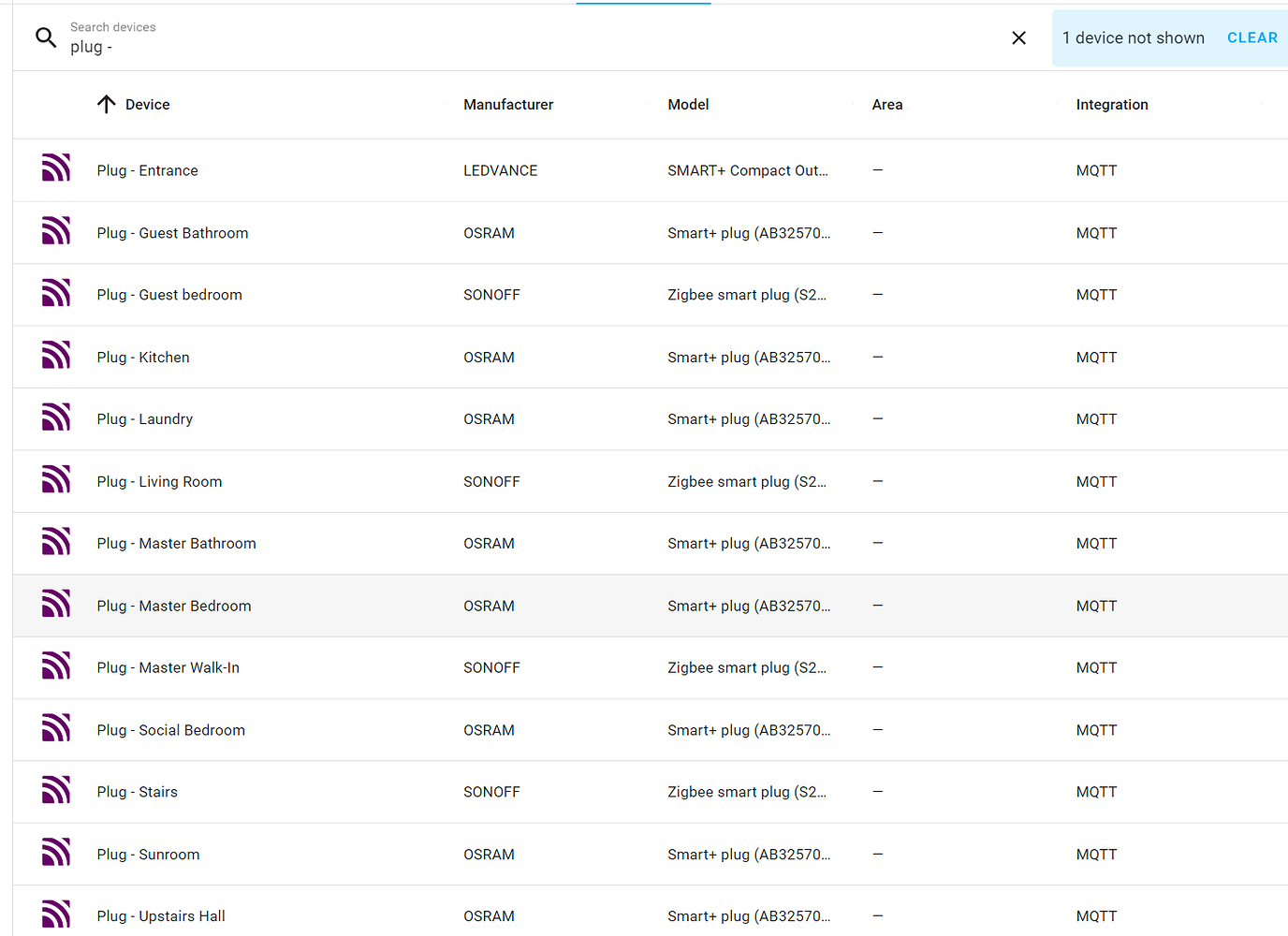1288x936 pixels.
Task: Click the Zigbee icon next to Plug - Entrance
Action: point(55,168)
